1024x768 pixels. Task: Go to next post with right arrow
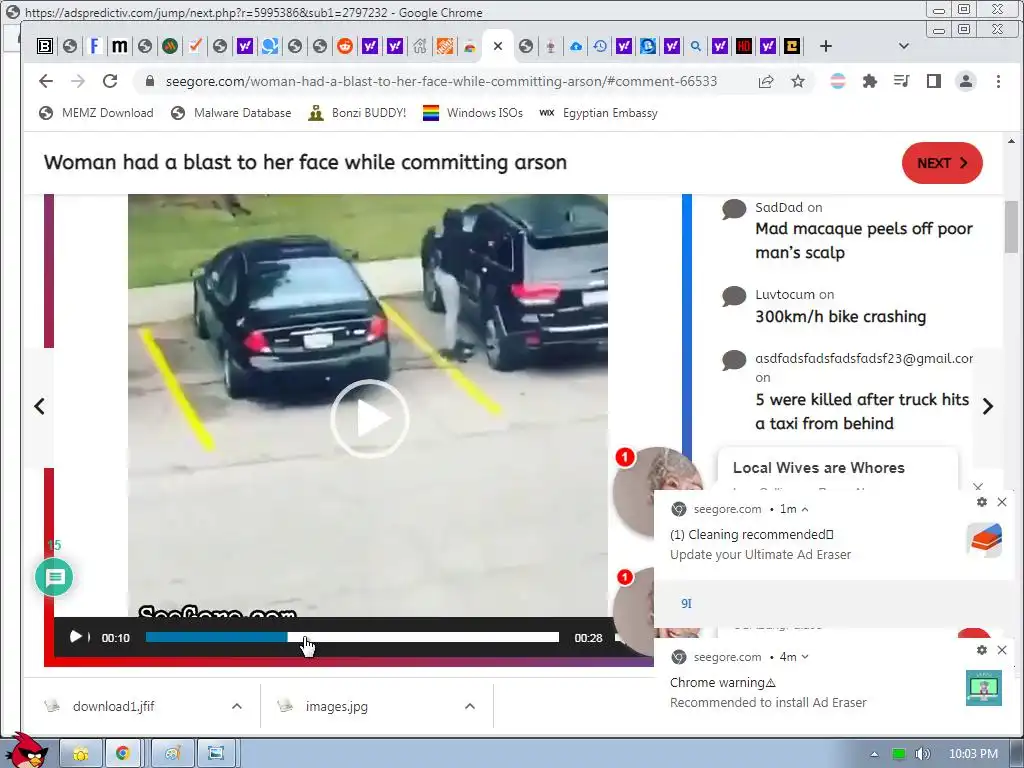click(x=987, y=406)
